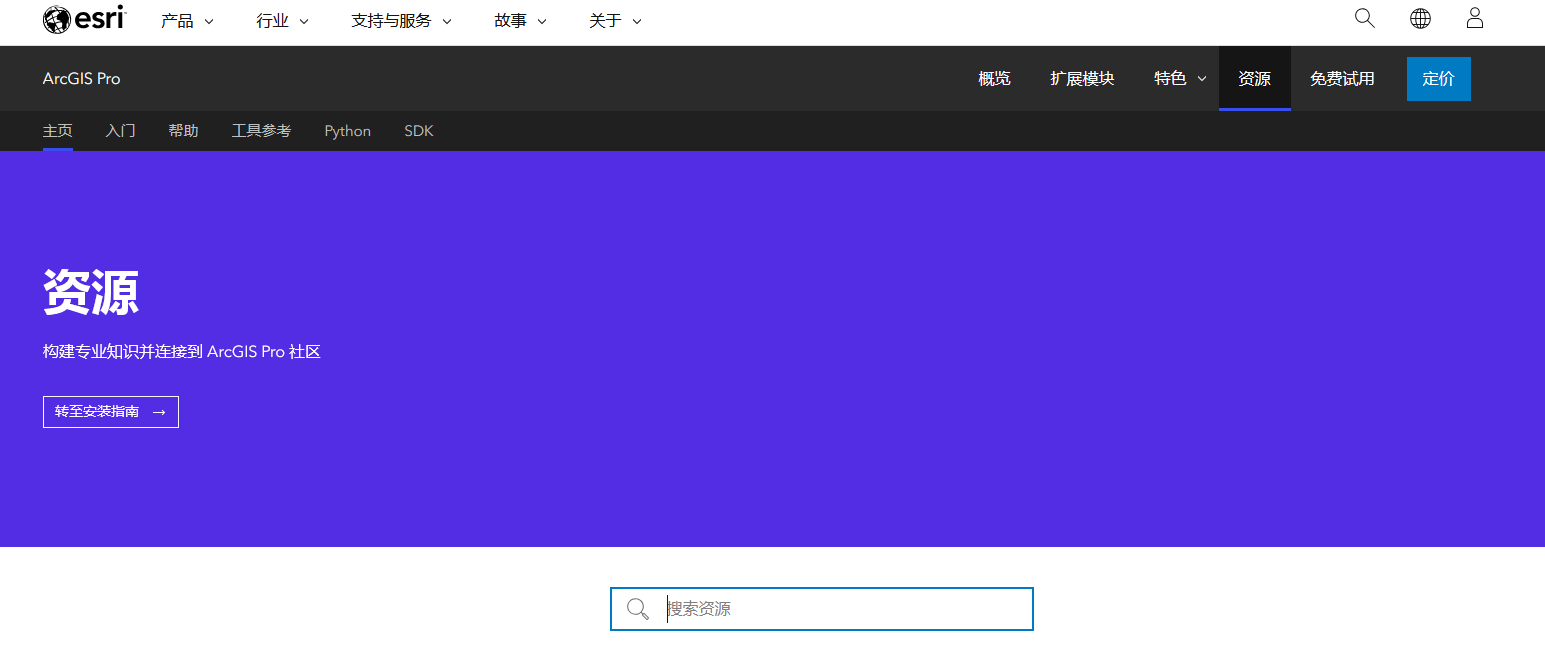Screen dimensions: 1545x666
Task: Click the 转至安装指南 button
Action: (x=110, y=411)
